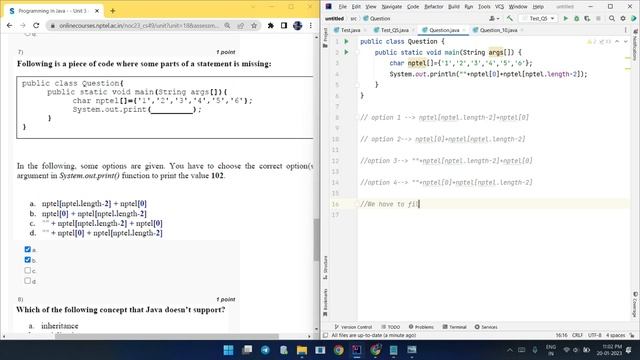Open the Project tool window stripe
Image resolution: width=640 pixels, height=360 pixels.
(325, 38)
